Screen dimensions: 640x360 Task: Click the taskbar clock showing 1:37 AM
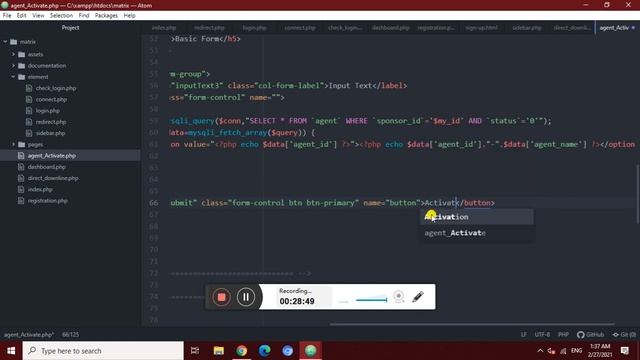(600, 351)
